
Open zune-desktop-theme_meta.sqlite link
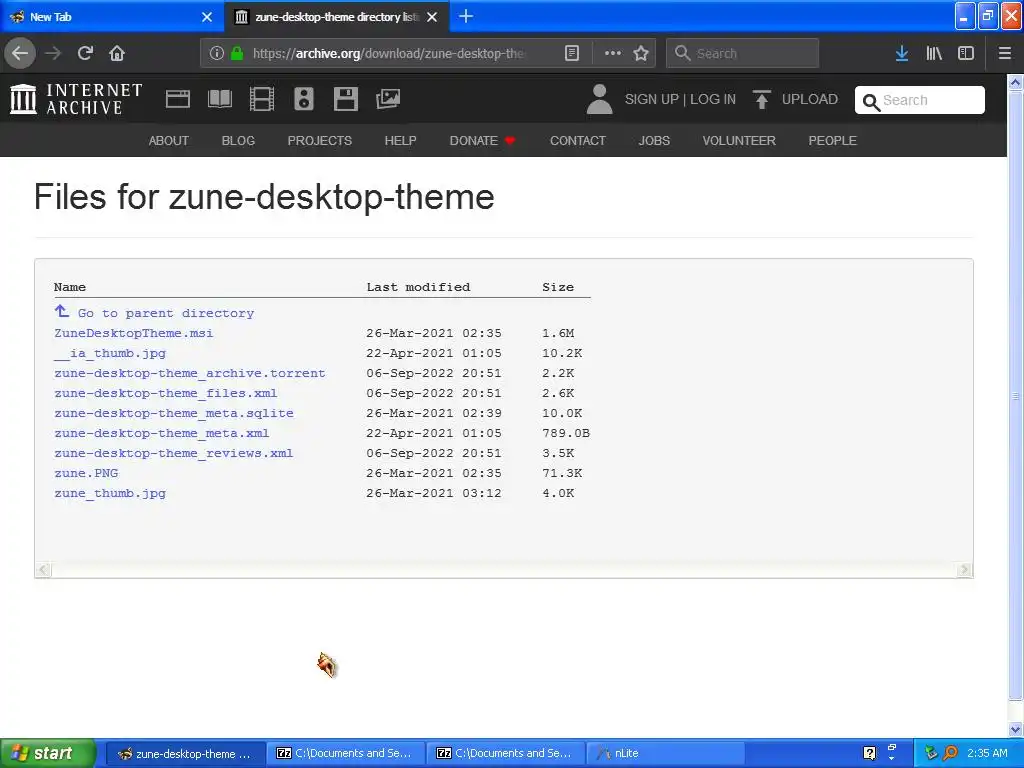(174, 413)
